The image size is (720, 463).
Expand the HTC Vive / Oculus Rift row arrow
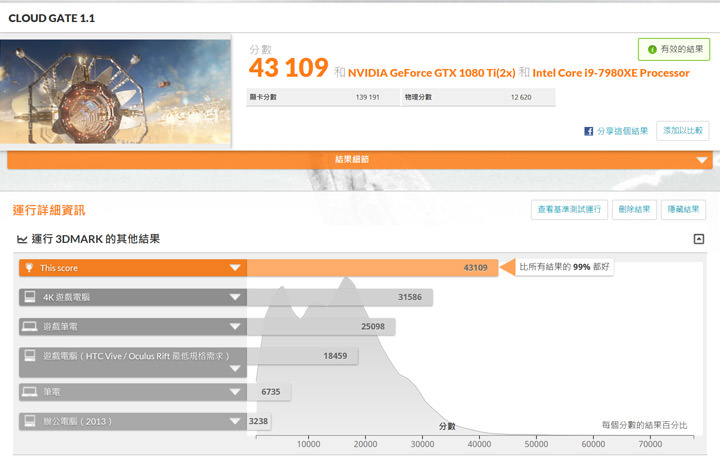click(x=235, y=368)
